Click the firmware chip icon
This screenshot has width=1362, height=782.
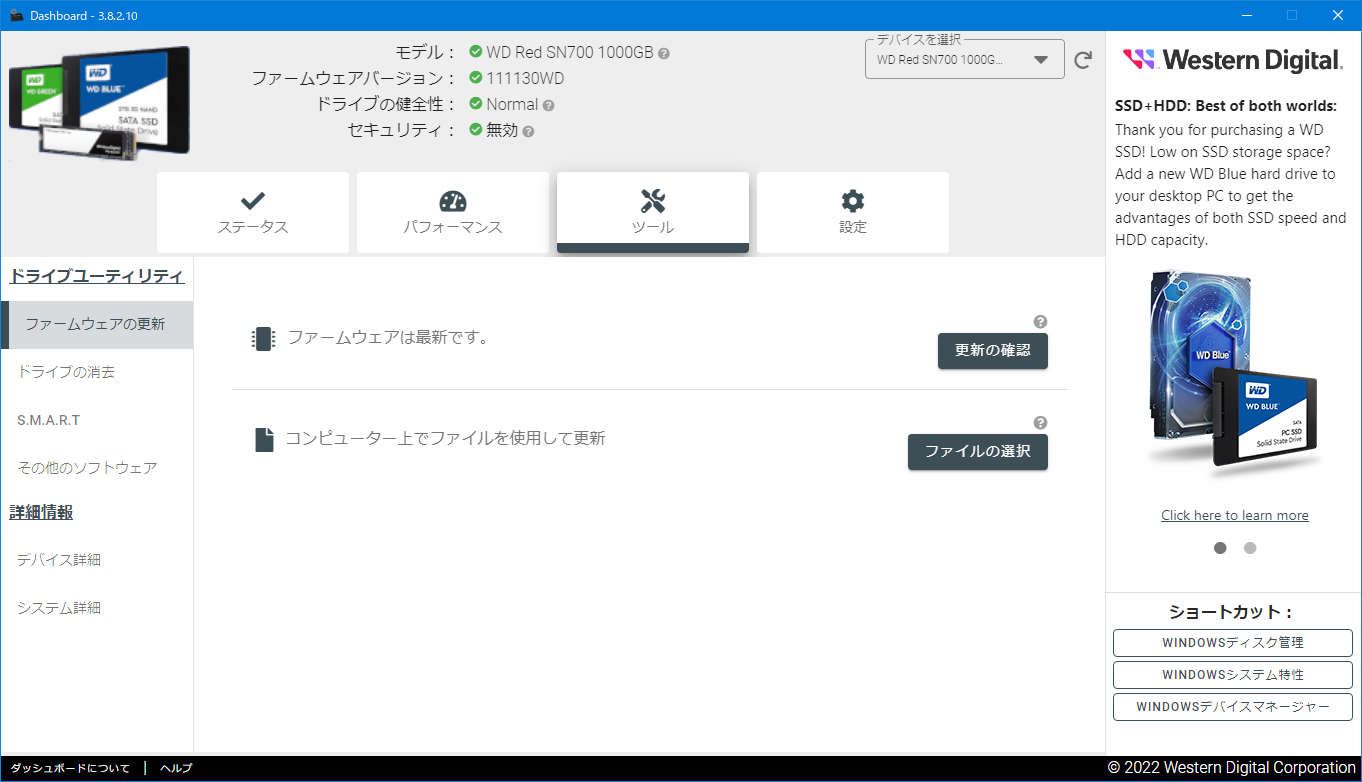(263, 338)
